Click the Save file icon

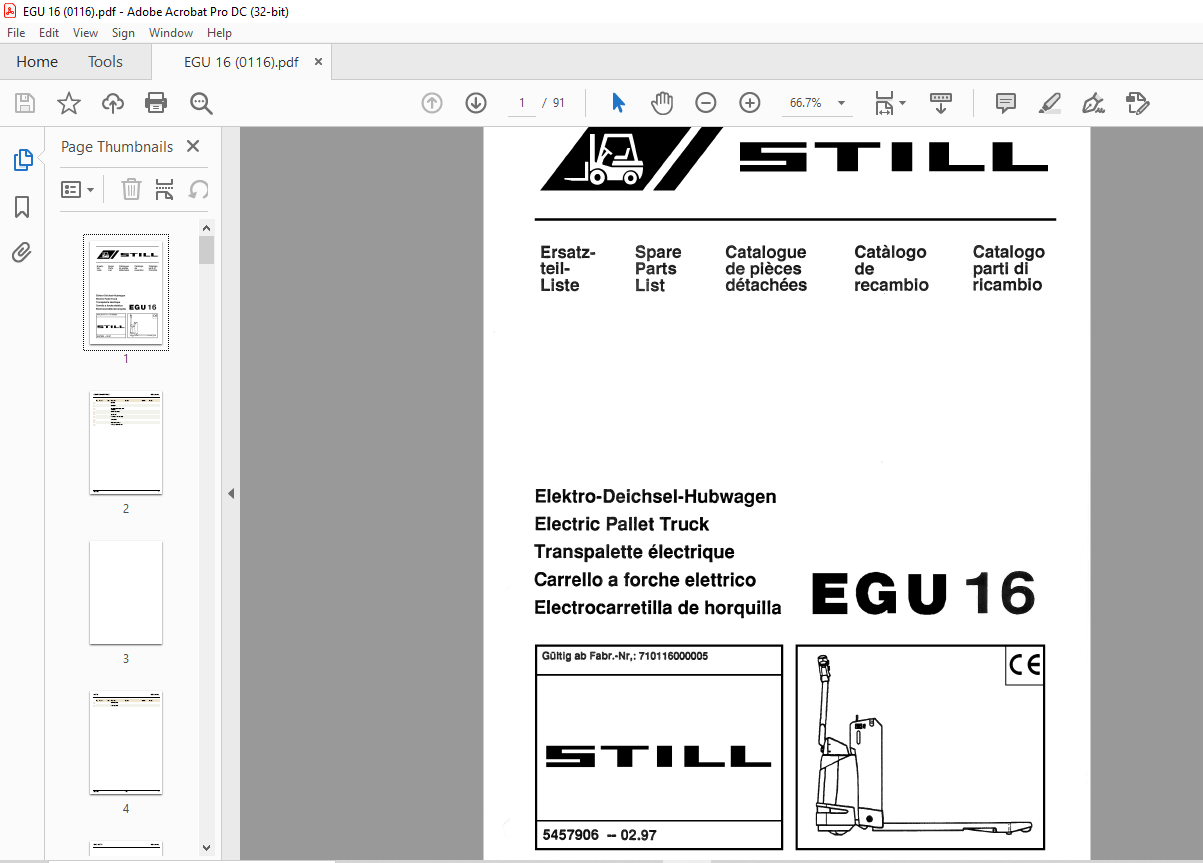25,103
